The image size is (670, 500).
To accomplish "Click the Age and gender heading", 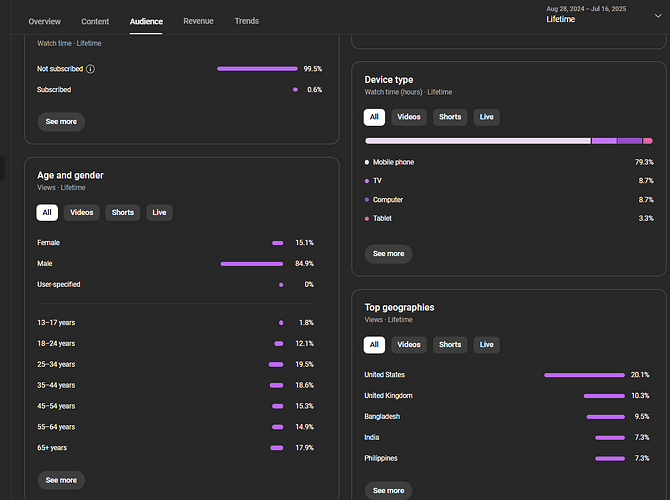I will point(71,176).
